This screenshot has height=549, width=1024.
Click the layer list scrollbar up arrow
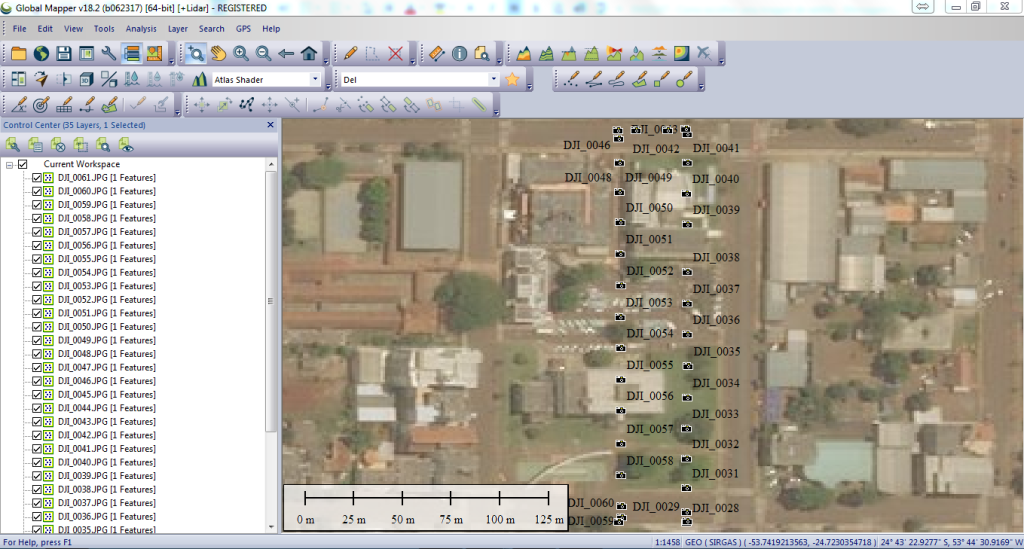coord(270,176)
